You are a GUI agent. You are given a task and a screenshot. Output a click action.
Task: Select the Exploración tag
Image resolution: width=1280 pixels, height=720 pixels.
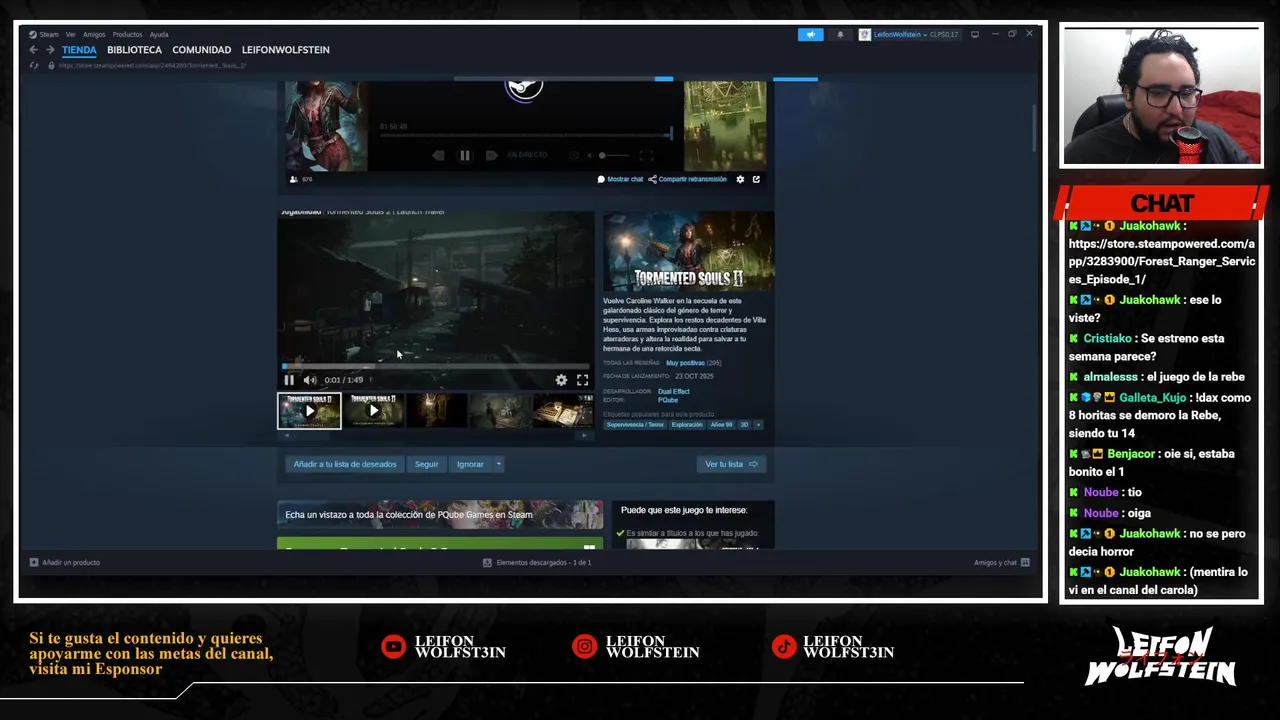click(x=687, y=425)
